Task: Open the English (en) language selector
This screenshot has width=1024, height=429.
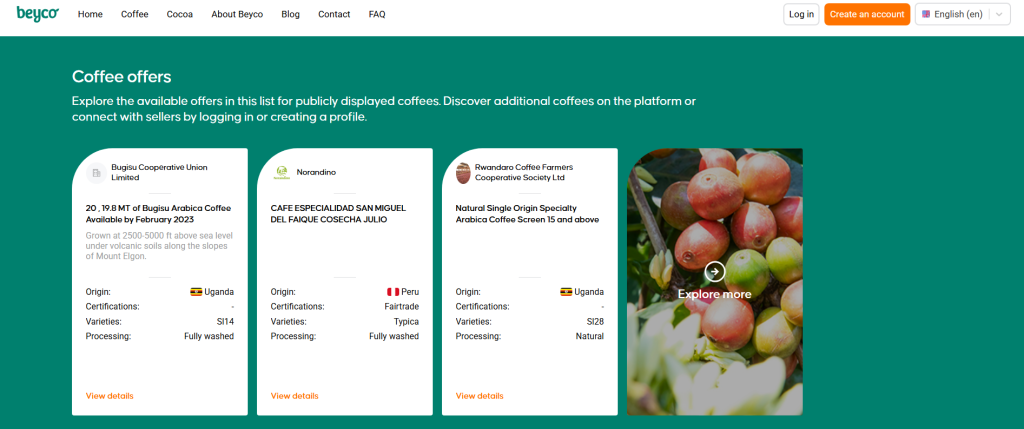Action: [963, 14]
